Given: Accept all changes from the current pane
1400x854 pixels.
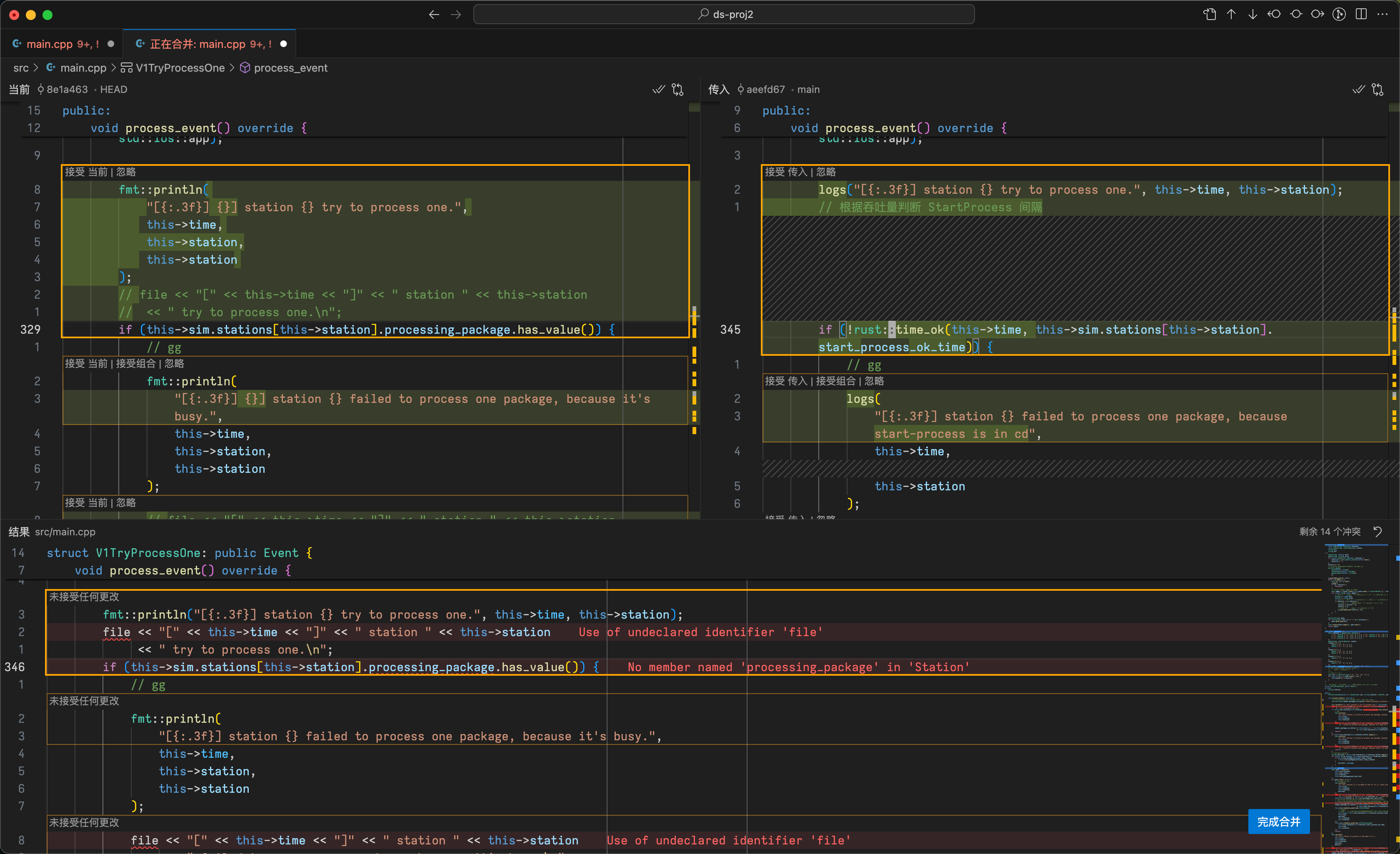Looking at the screenshot, I should pos(658,89).
